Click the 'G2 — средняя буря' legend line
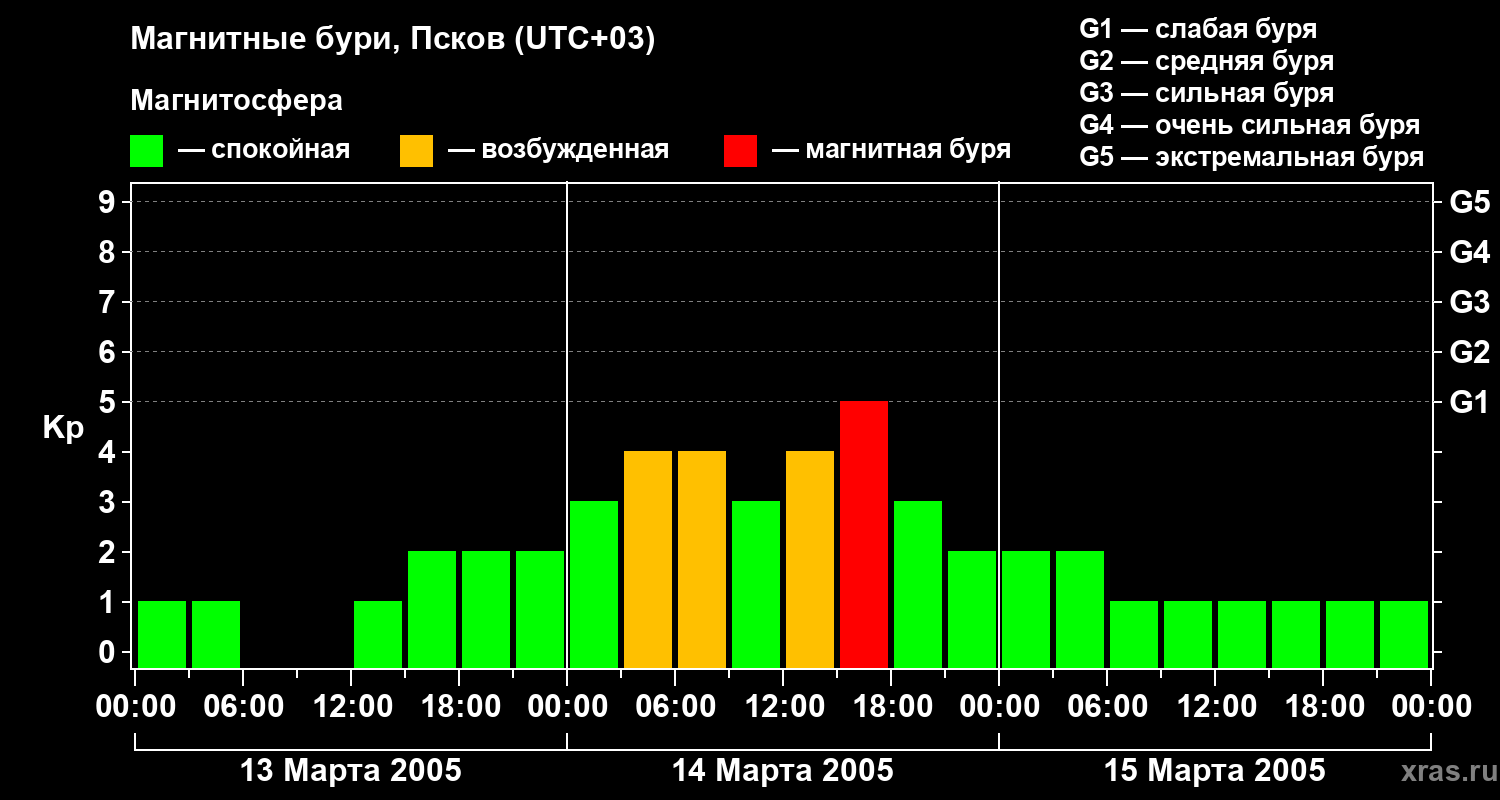The width and height of the screenshot is (1500, 800). (1206, 61)
